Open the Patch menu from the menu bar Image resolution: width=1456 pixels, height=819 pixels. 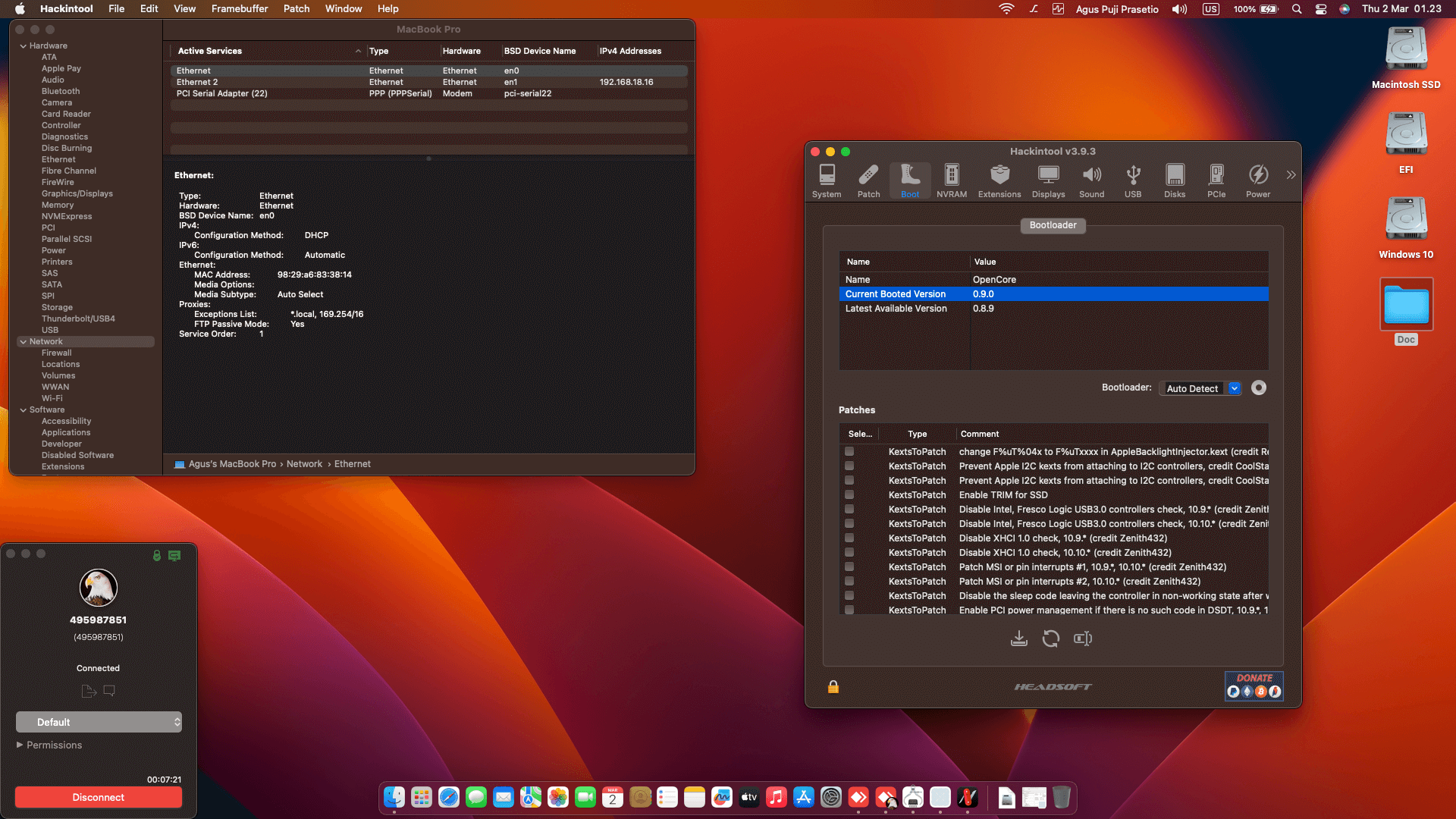[x=296, y=8]
